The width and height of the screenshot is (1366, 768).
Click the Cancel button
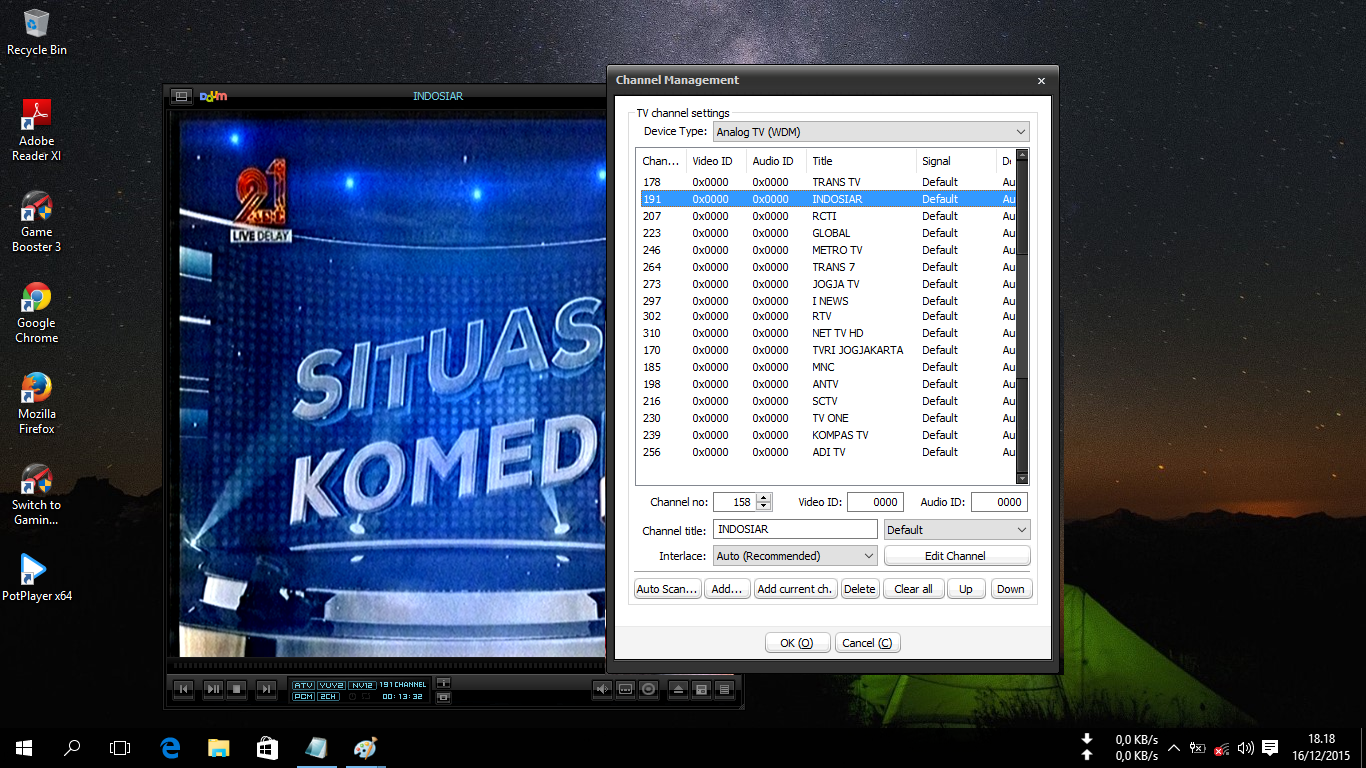click(x=867, y=643)
